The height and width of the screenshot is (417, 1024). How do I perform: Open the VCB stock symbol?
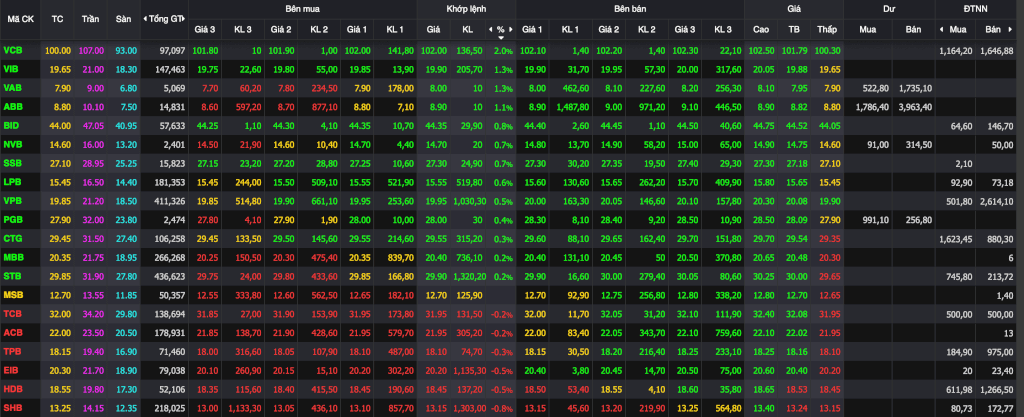coord(12,50)
